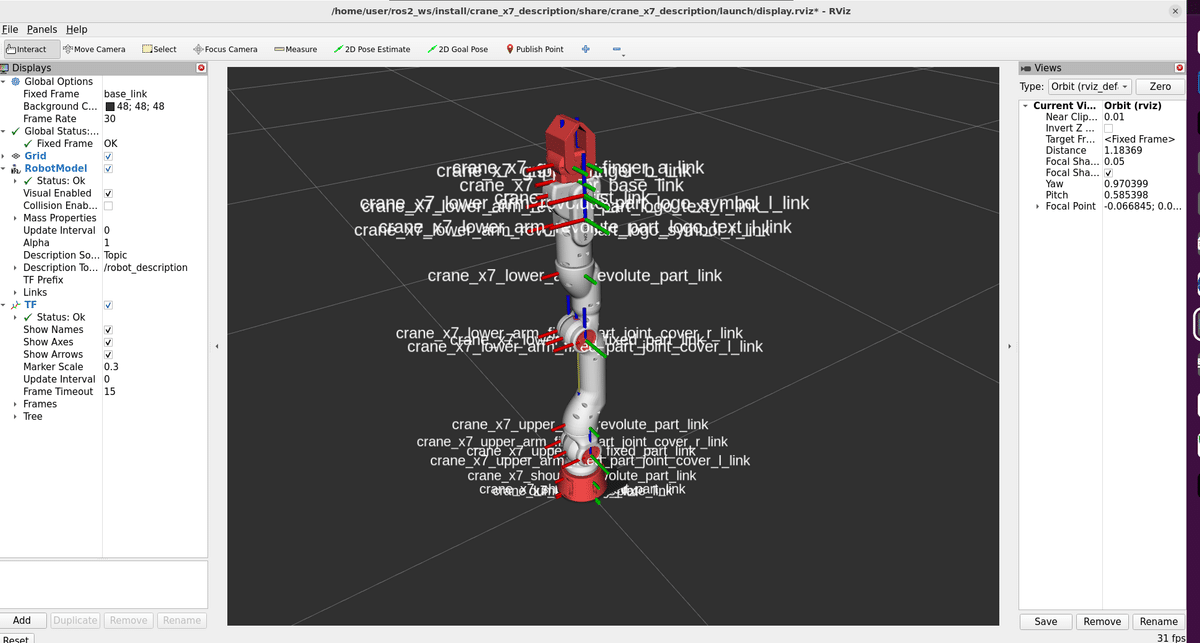The image size is (1200, 643).
Task: Click the Global Status checkmark icon
Action: (15, 131)
